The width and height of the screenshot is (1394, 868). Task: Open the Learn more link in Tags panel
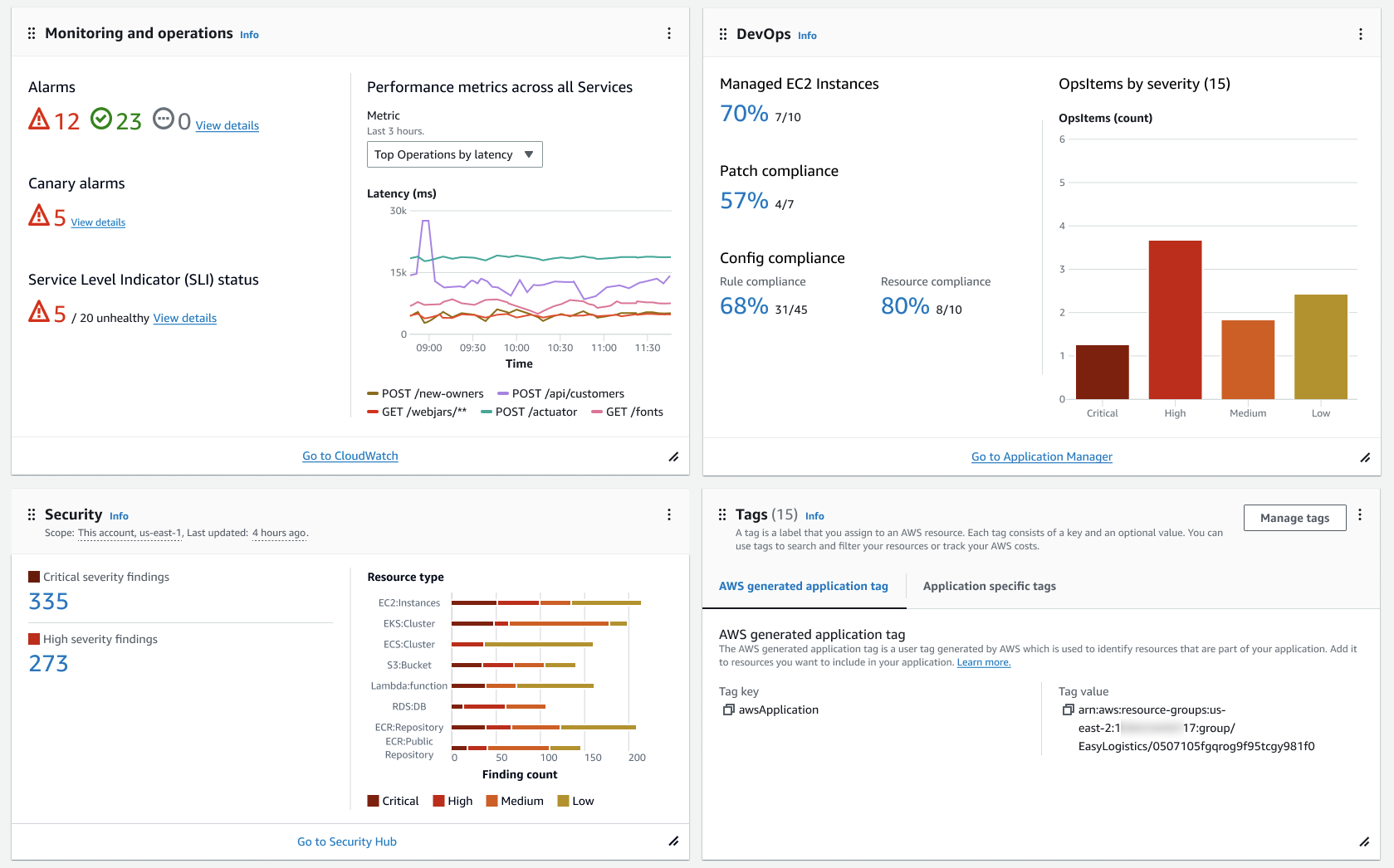tap(984, 661)
